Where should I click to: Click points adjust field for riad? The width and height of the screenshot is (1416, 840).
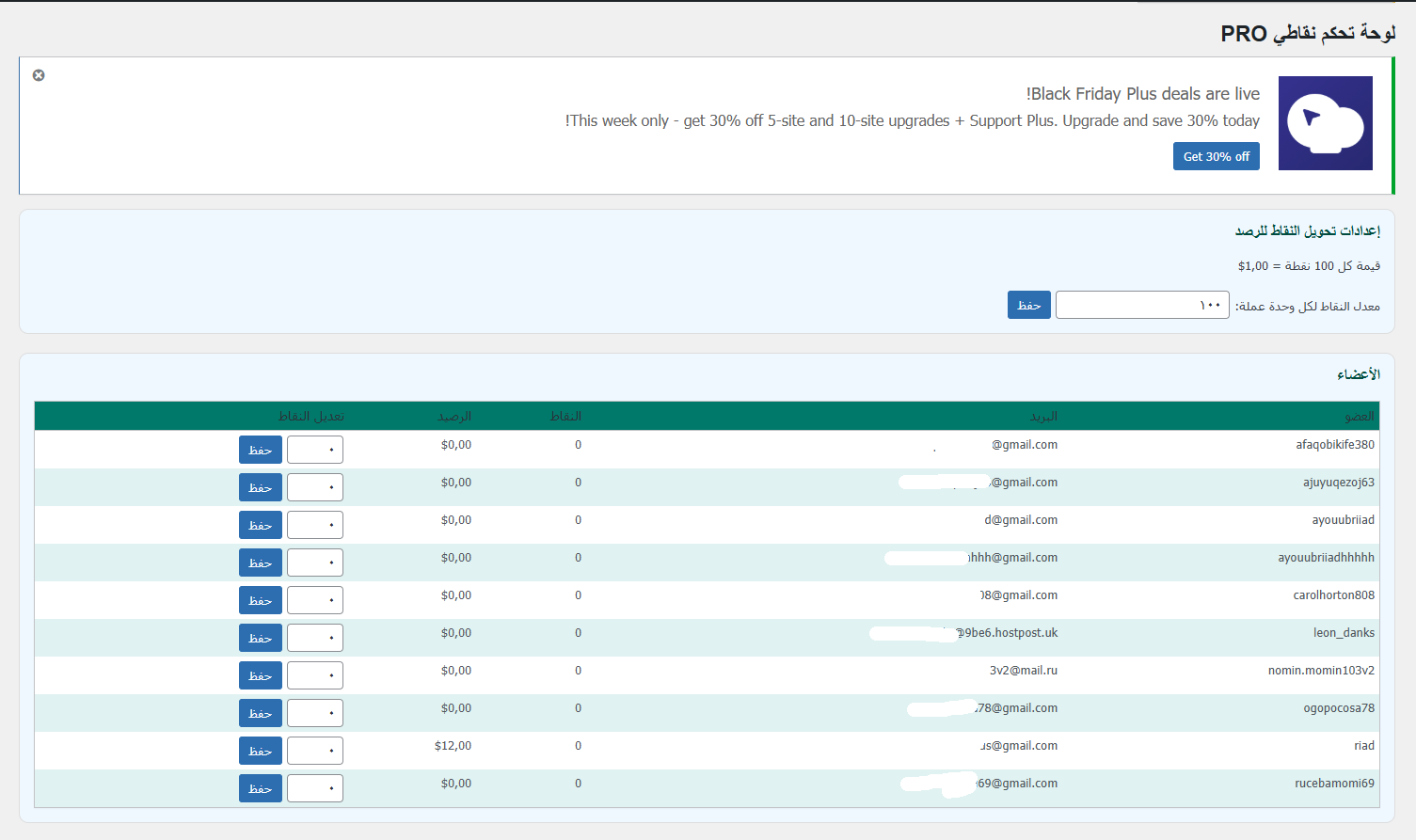click(314, 751)
